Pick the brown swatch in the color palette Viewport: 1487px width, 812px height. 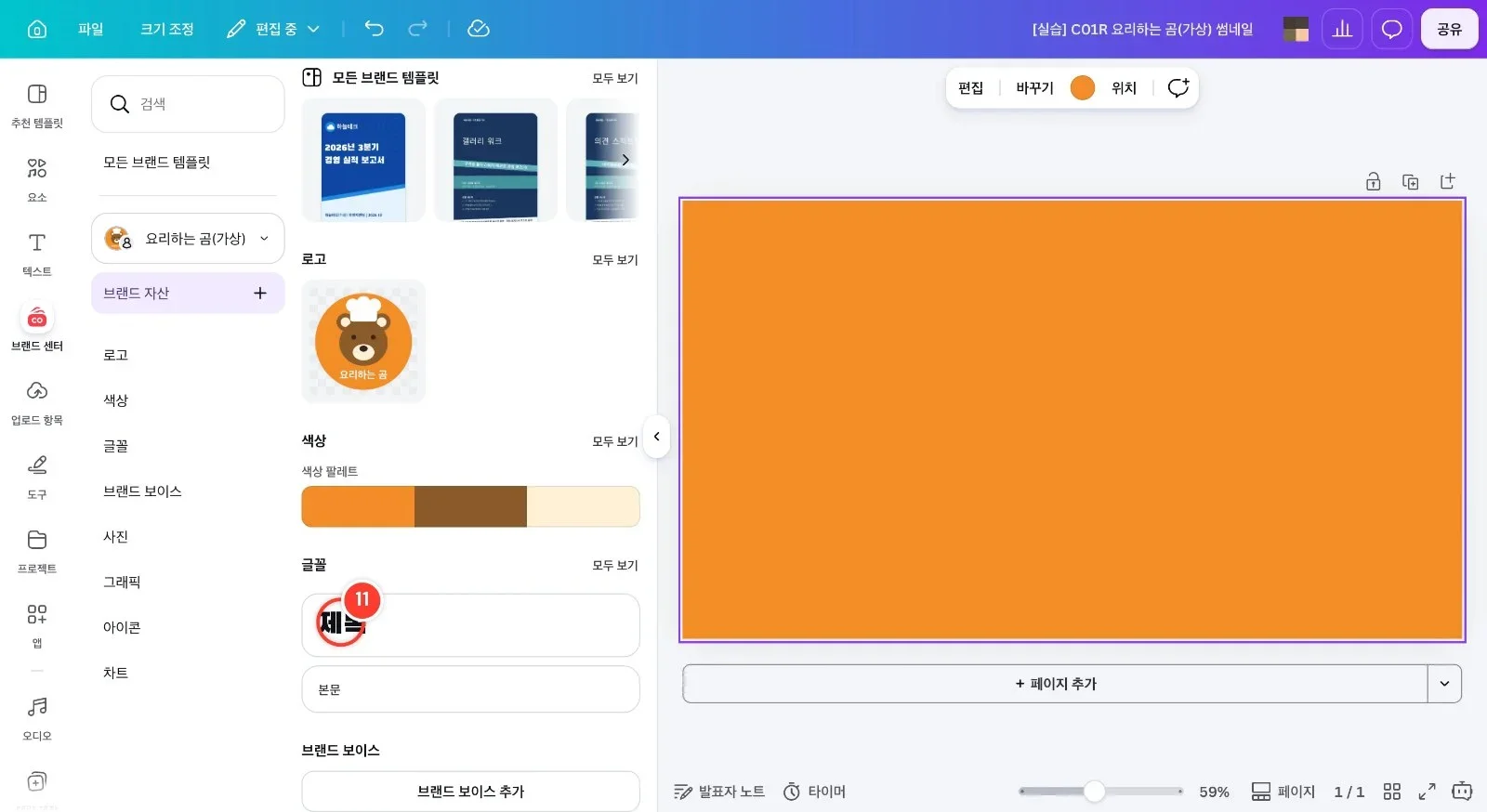(470, 506)
